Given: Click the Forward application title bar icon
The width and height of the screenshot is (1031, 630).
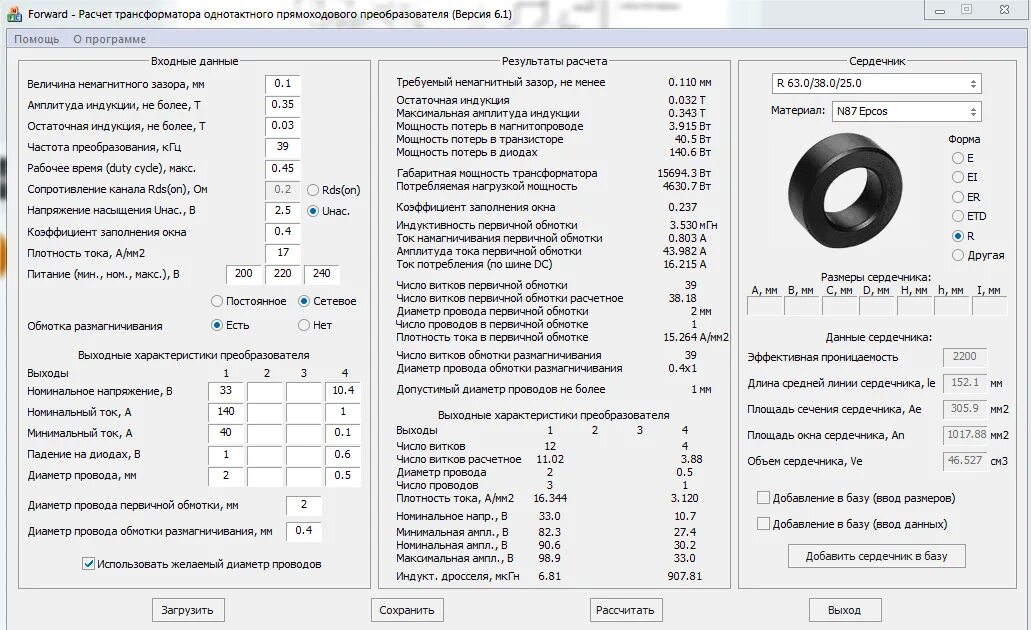Looking at the screenshot, I should point(15,13).
